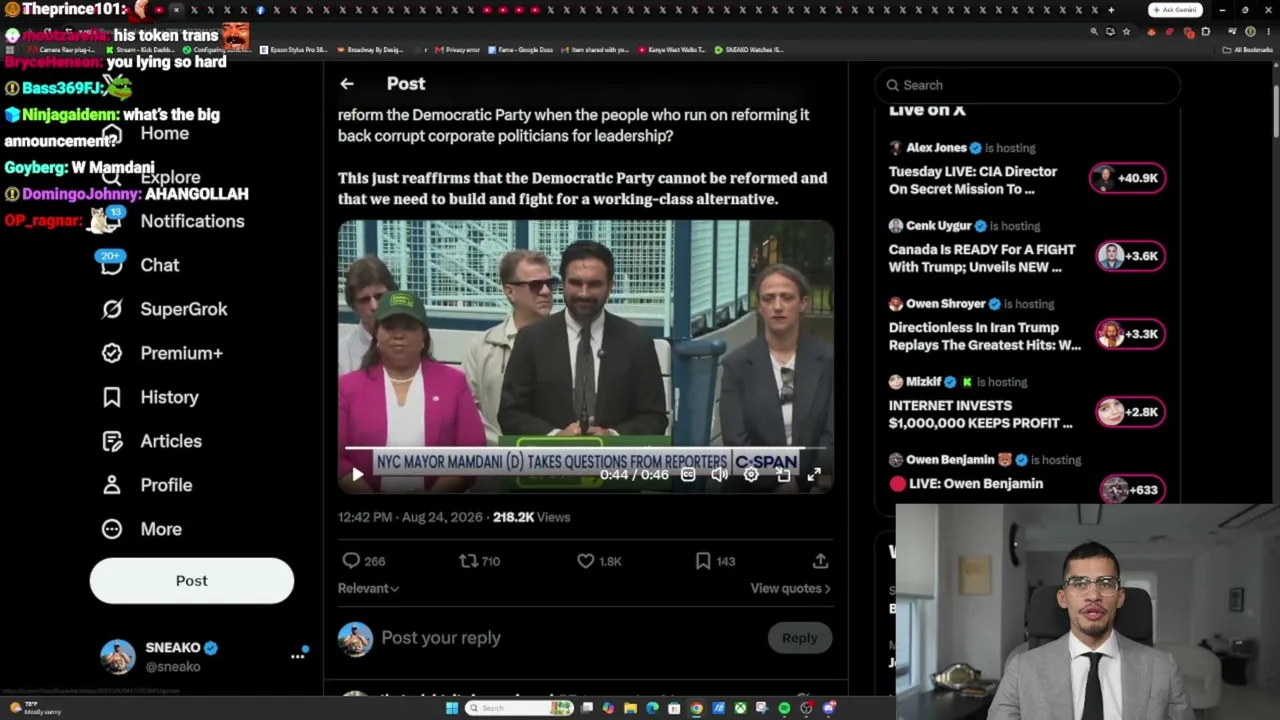This screenshot has width=1280, height=720.
Task: Join Cenk Uygur live with +3.6K listeners
Action: pos(1130,256)
